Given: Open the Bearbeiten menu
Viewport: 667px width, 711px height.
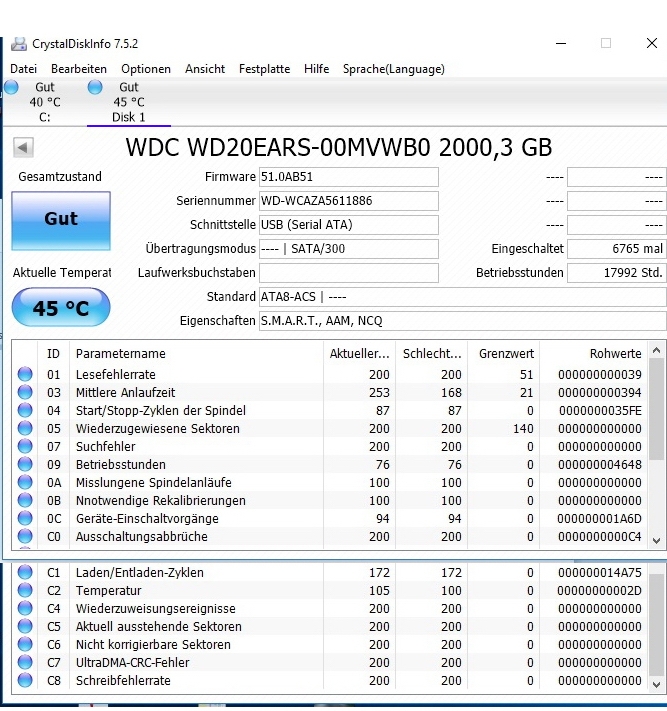Looking at the screenshot, I should [x=79, y=69].
